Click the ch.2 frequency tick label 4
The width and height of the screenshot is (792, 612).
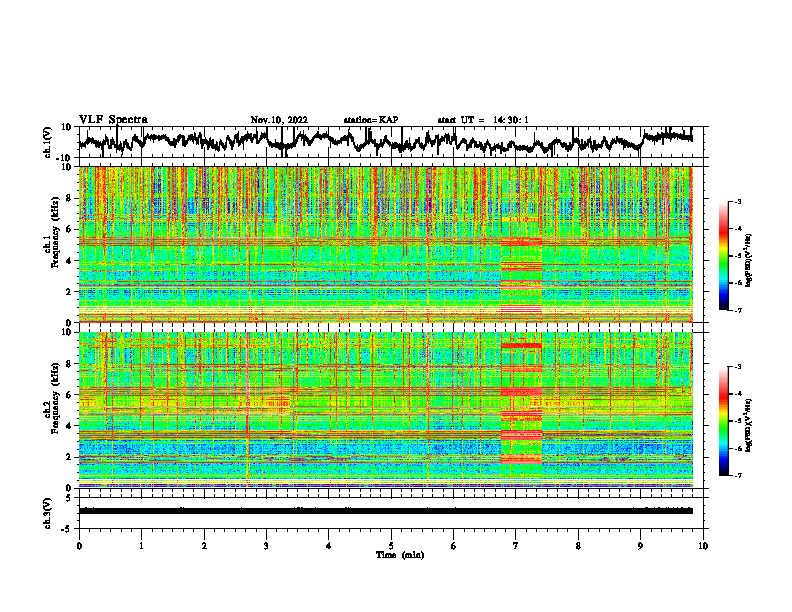[x=70, y=426]
